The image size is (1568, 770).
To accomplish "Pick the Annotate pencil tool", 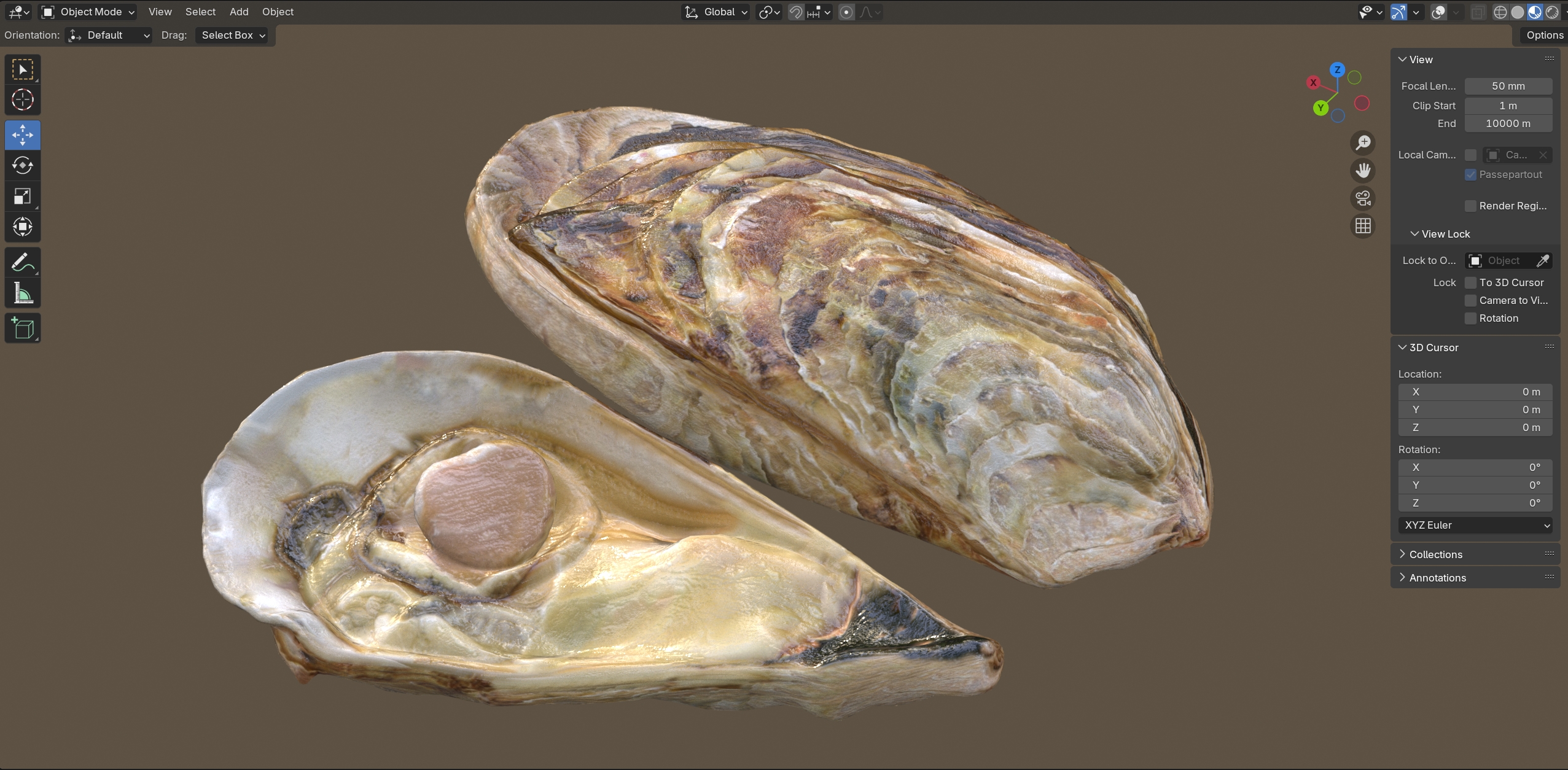I will 23,263.
